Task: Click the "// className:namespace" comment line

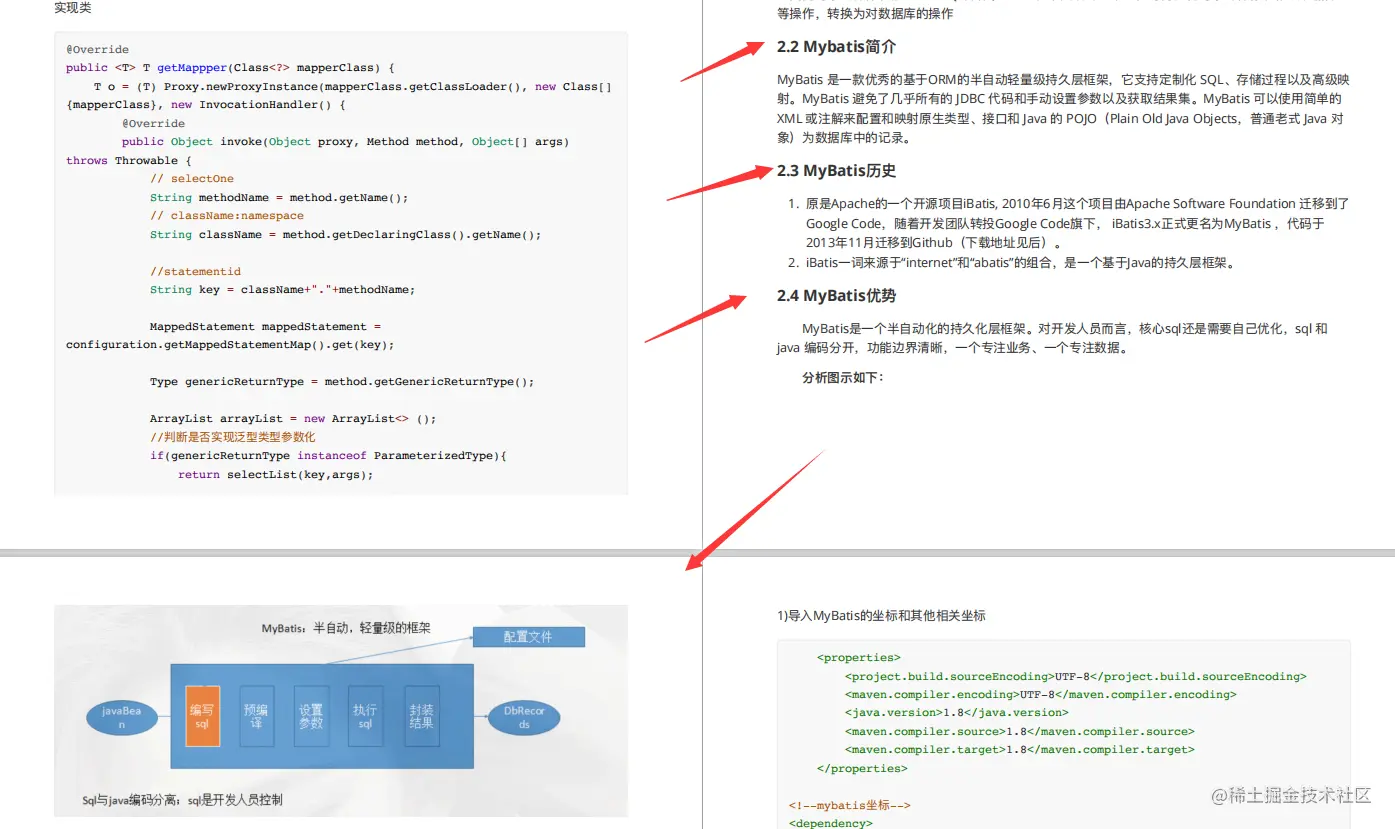Action: pos(227,216)
